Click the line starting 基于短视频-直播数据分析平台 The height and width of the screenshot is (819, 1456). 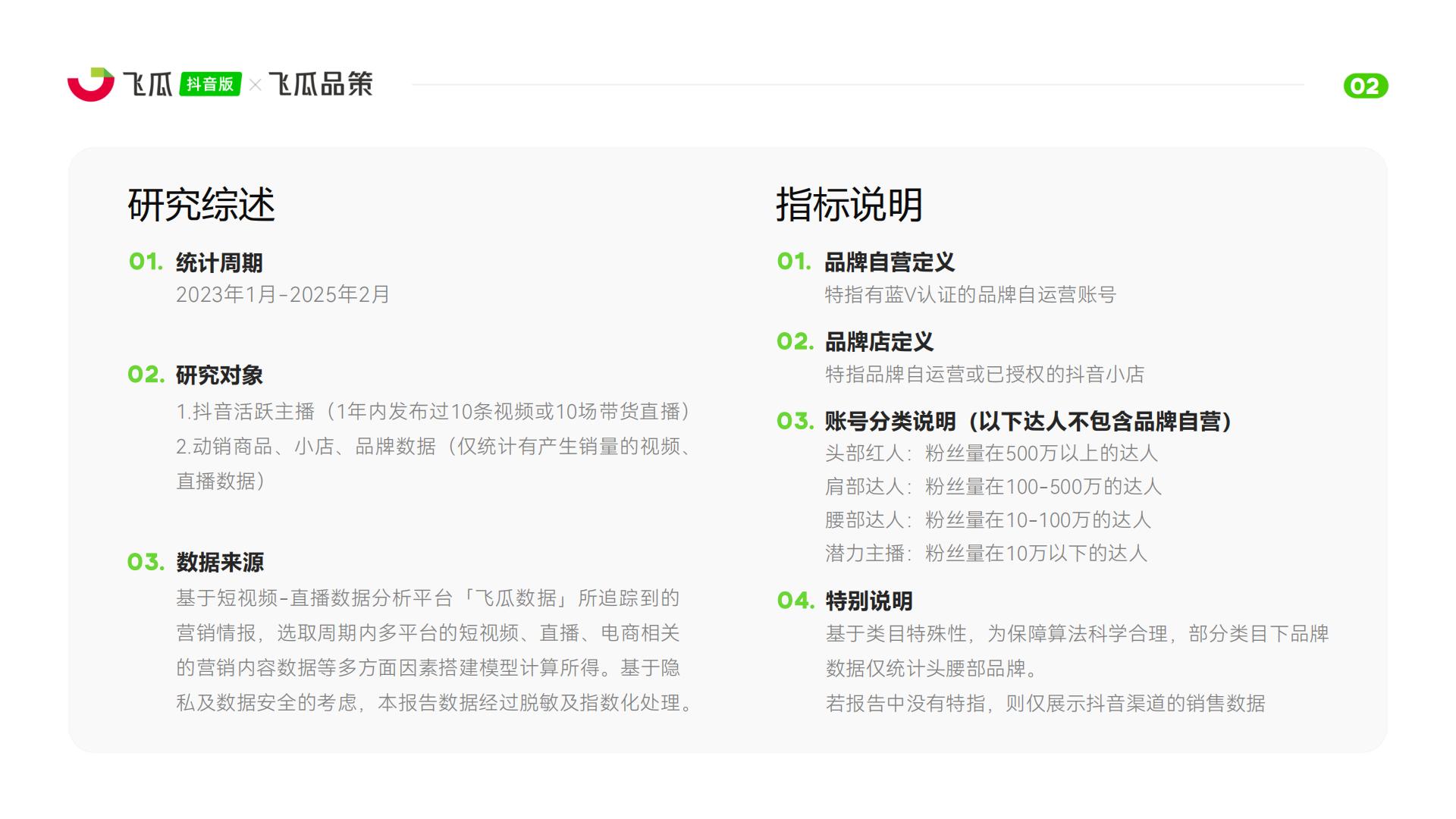428,598
